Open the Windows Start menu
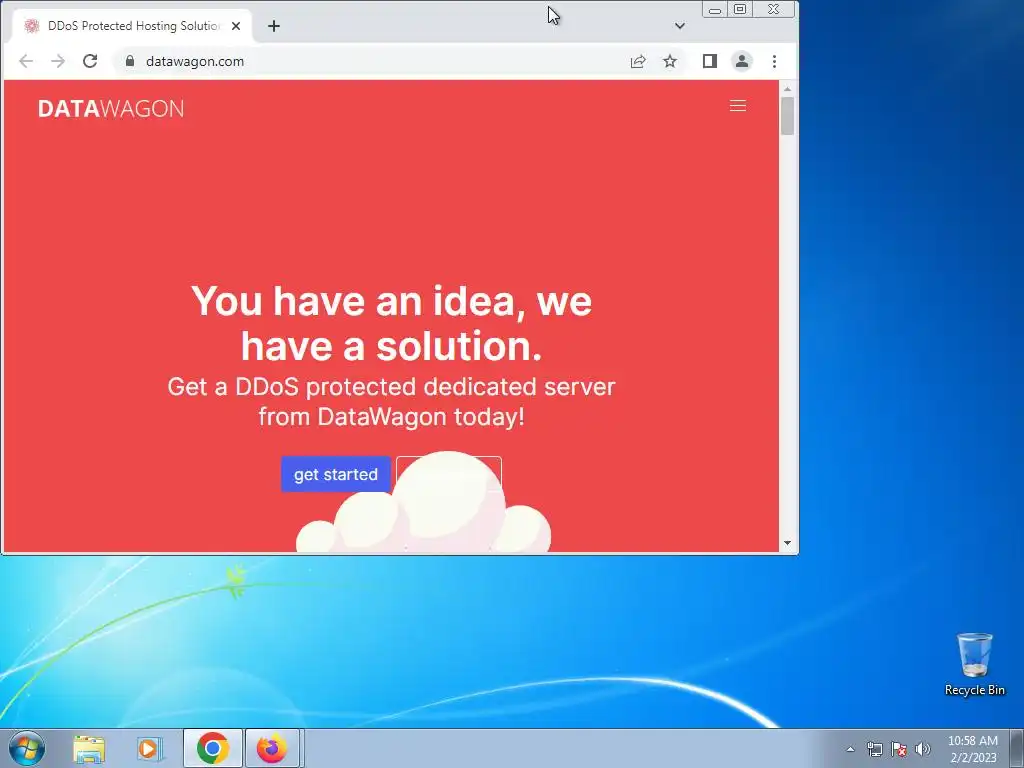This screenshot has height=768, width=1024. [x=26, y=748]
